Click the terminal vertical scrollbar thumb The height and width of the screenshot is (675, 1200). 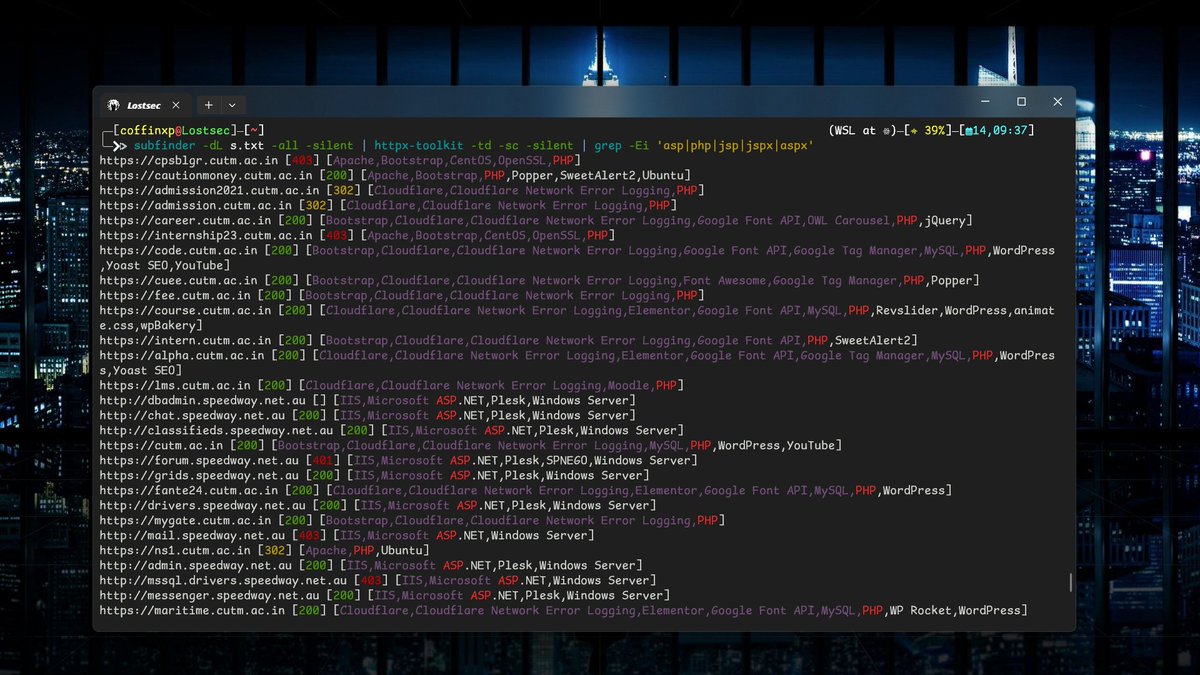1070,582
